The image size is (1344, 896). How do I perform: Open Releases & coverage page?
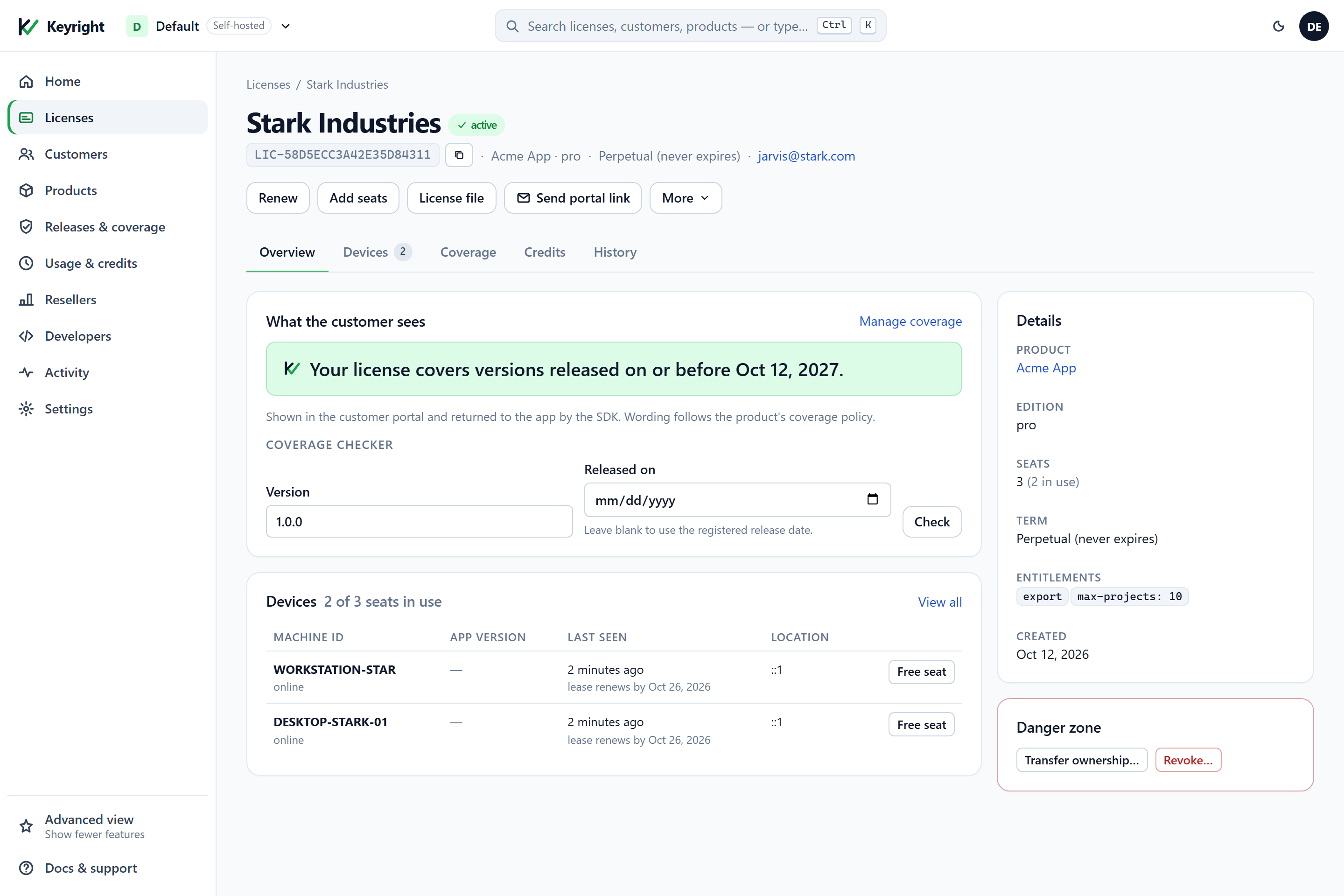[107, 227]
